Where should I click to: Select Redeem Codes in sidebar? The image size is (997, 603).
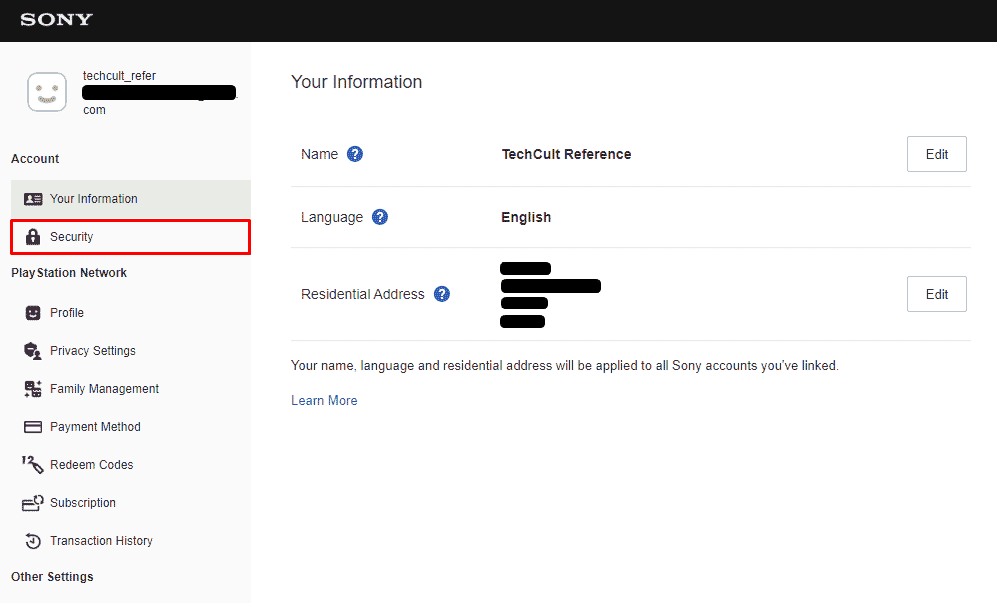(x=131, y=465)
